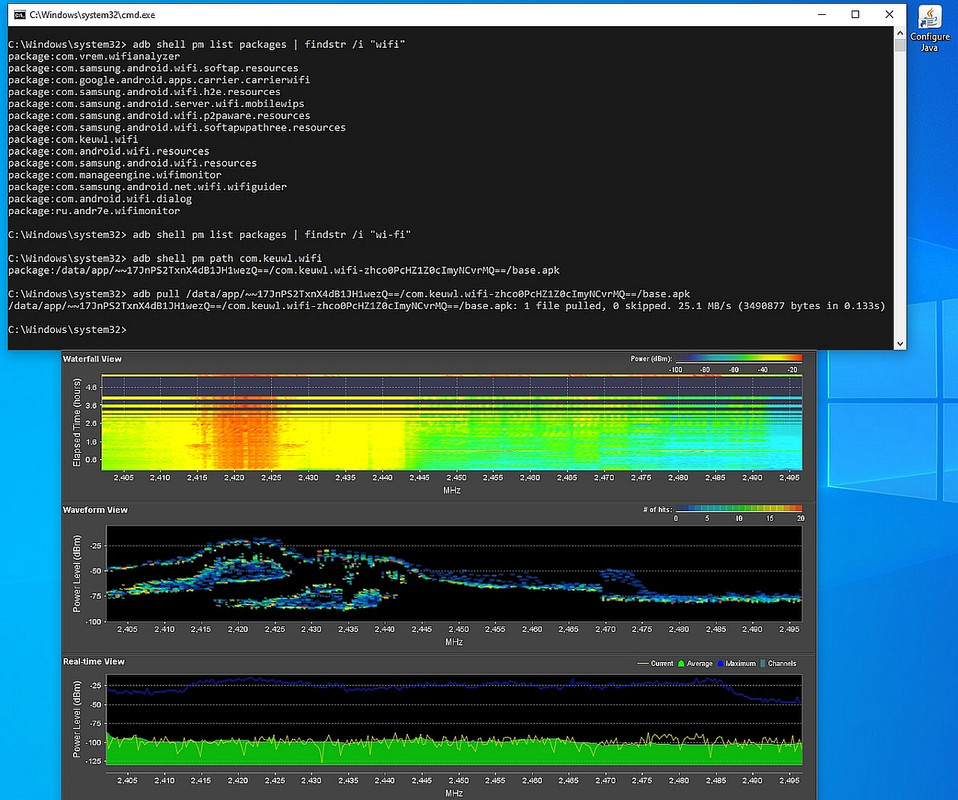Click the package:ru.andr7e.wifimonitor line
Screen dimensions: 958x800
pyautogui.click(x=94, y=211)
